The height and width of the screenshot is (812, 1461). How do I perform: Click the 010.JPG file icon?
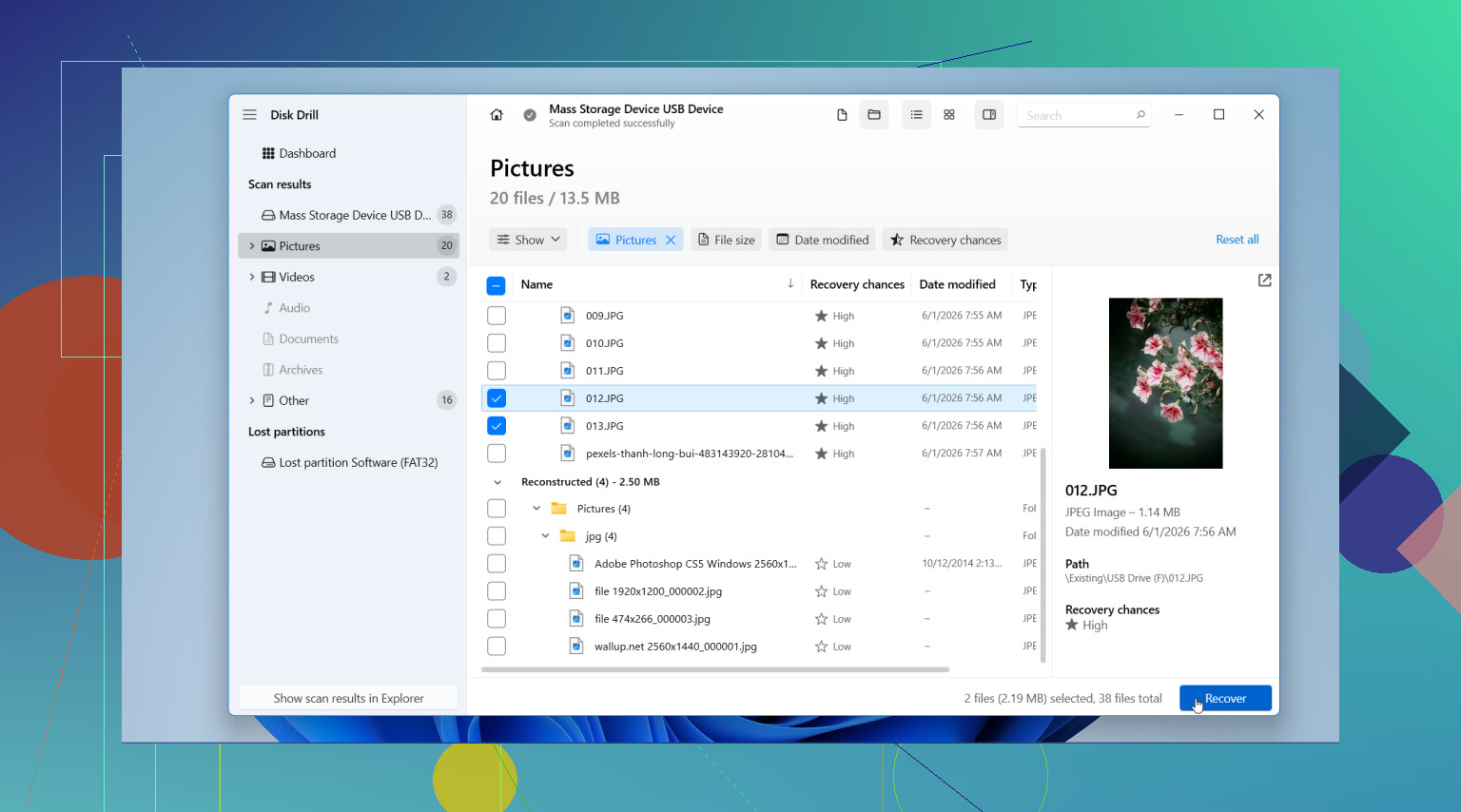tap(568, 343)
